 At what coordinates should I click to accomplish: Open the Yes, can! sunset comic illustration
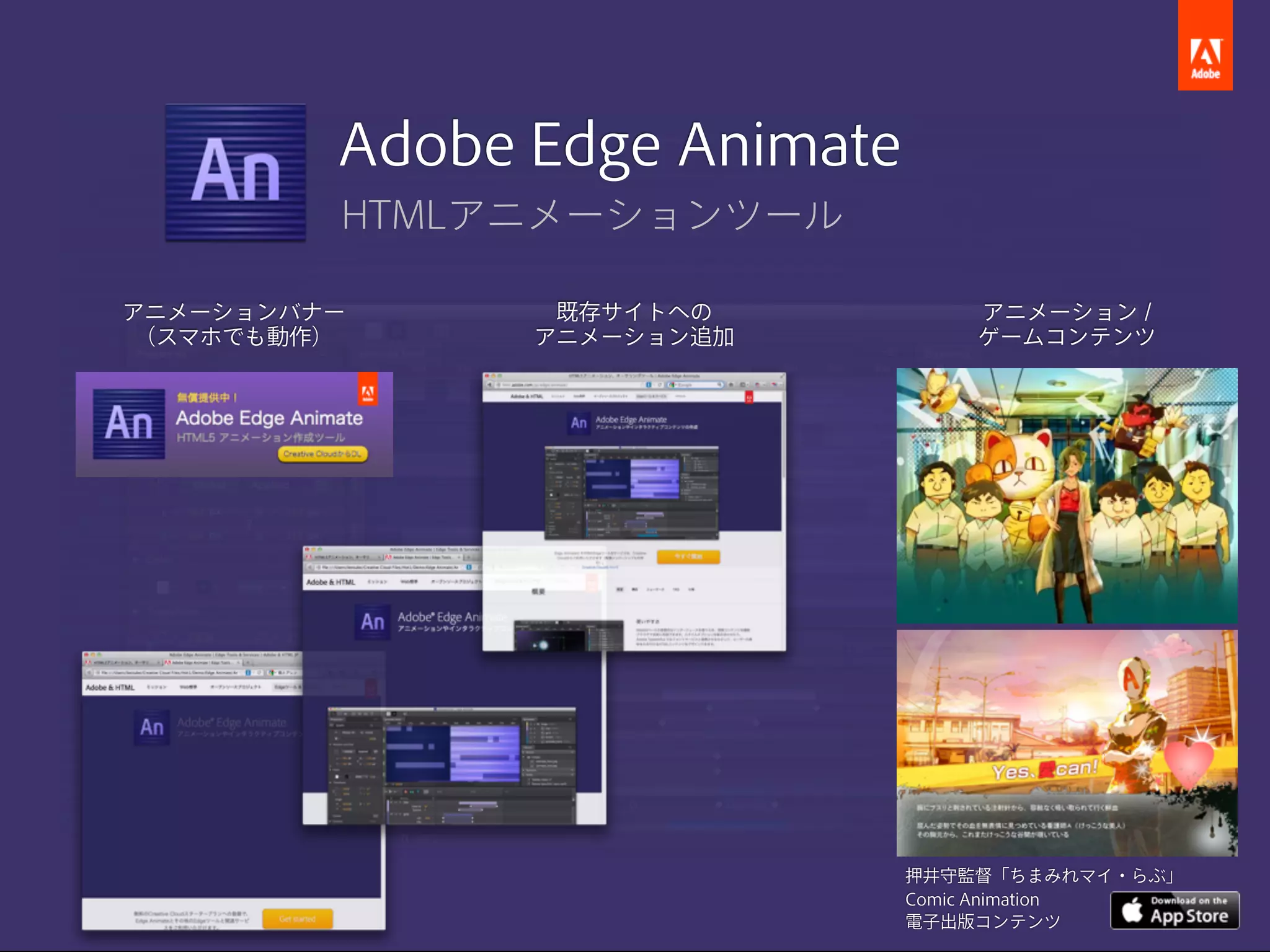coord(1067,743)
